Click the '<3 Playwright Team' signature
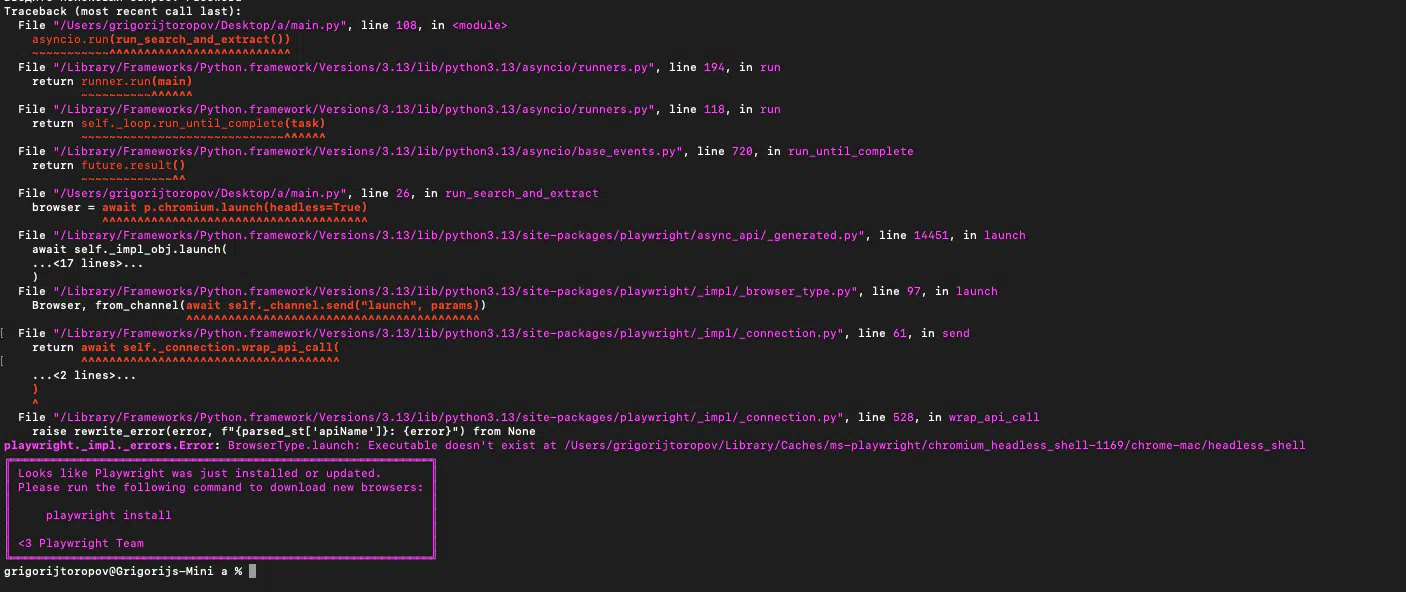 (x=81, y=543)
